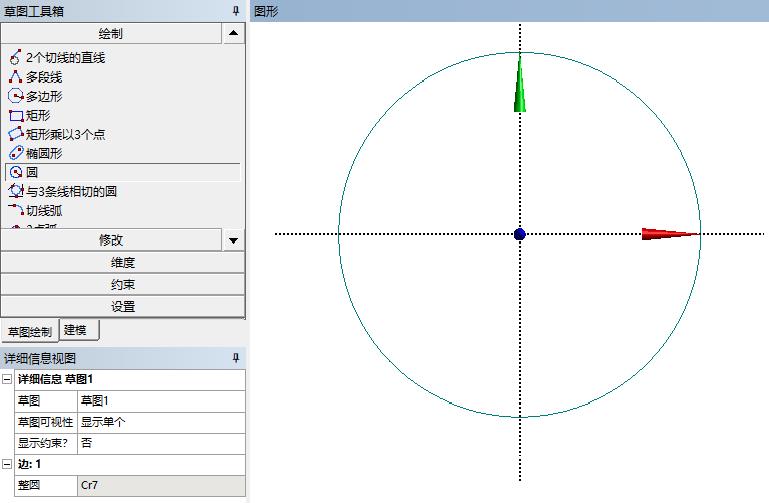Toggle pin on 详细信息视图 panel
Screen dimensions: 769x503
click(x=236, y=358)
